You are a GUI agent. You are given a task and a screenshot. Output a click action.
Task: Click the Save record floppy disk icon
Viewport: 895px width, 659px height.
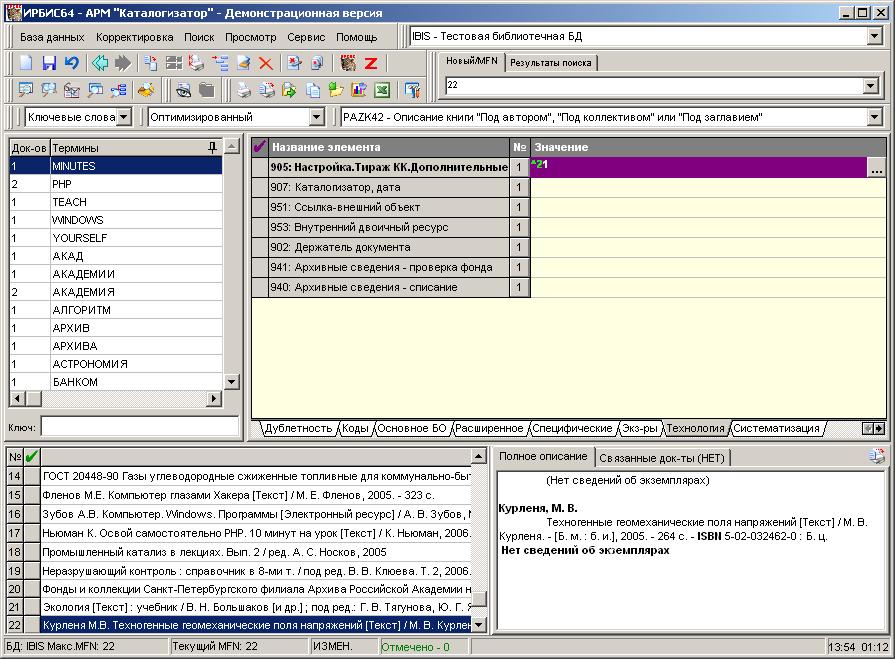point(49,63)
